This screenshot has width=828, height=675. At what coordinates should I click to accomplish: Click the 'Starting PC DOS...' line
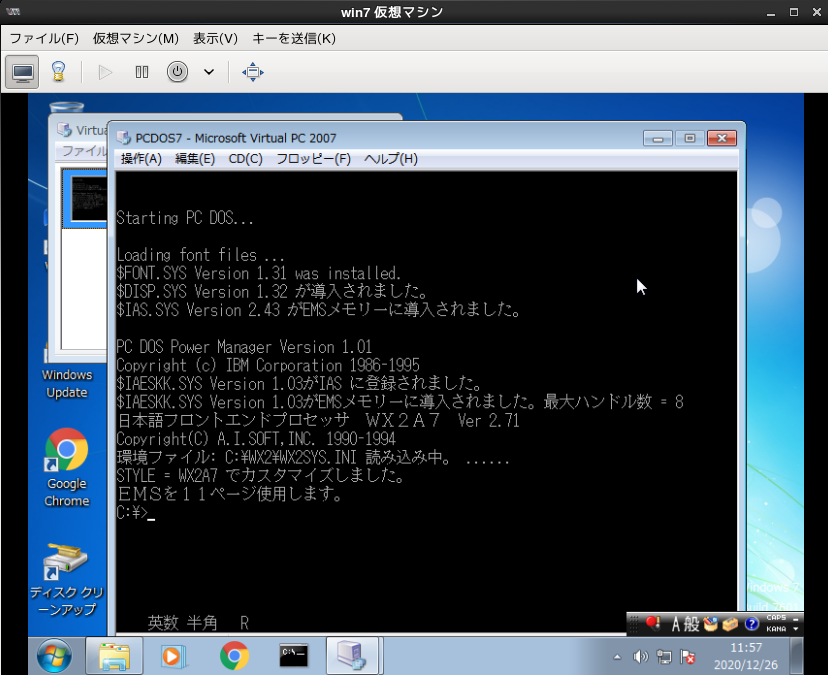pos(185,218)
